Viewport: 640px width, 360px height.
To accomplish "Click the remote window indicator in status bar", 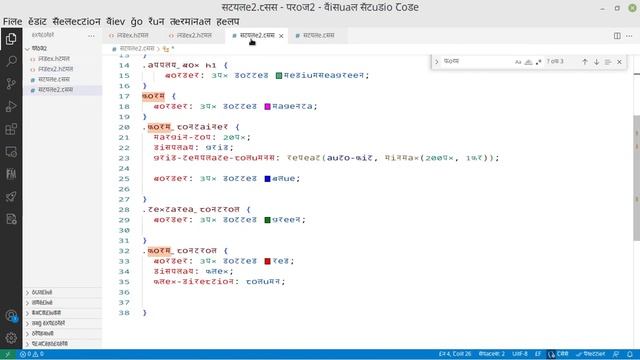I will coord(7,354).
